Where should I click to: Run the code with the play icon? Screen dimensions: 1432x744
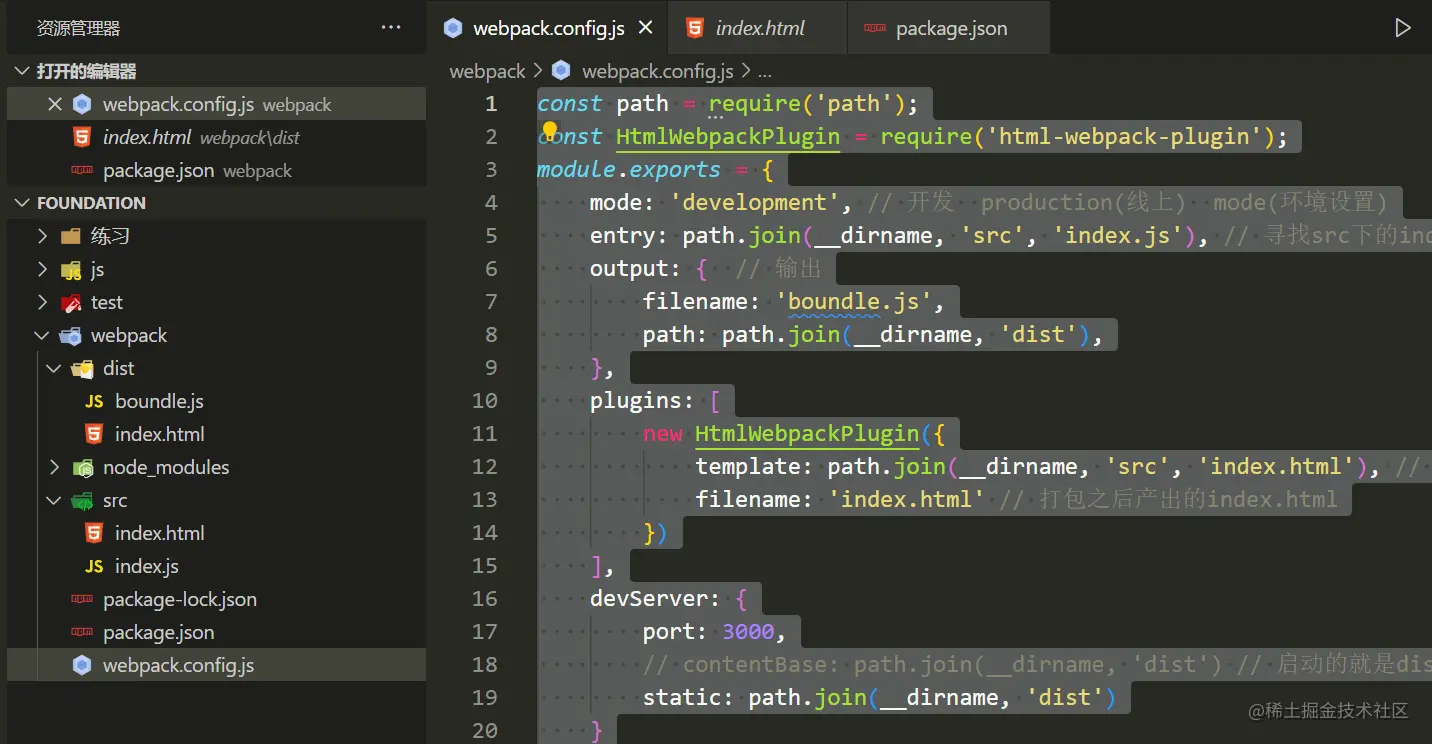pos(1403,28)
